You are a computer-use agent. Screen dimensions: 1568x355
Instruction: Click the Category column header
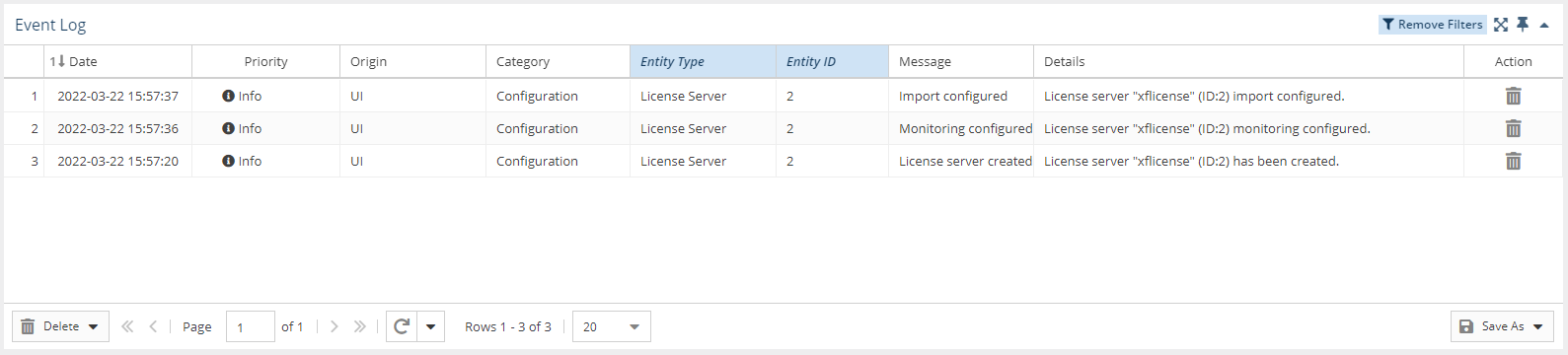pyautogui.click(x=559, y=61)
